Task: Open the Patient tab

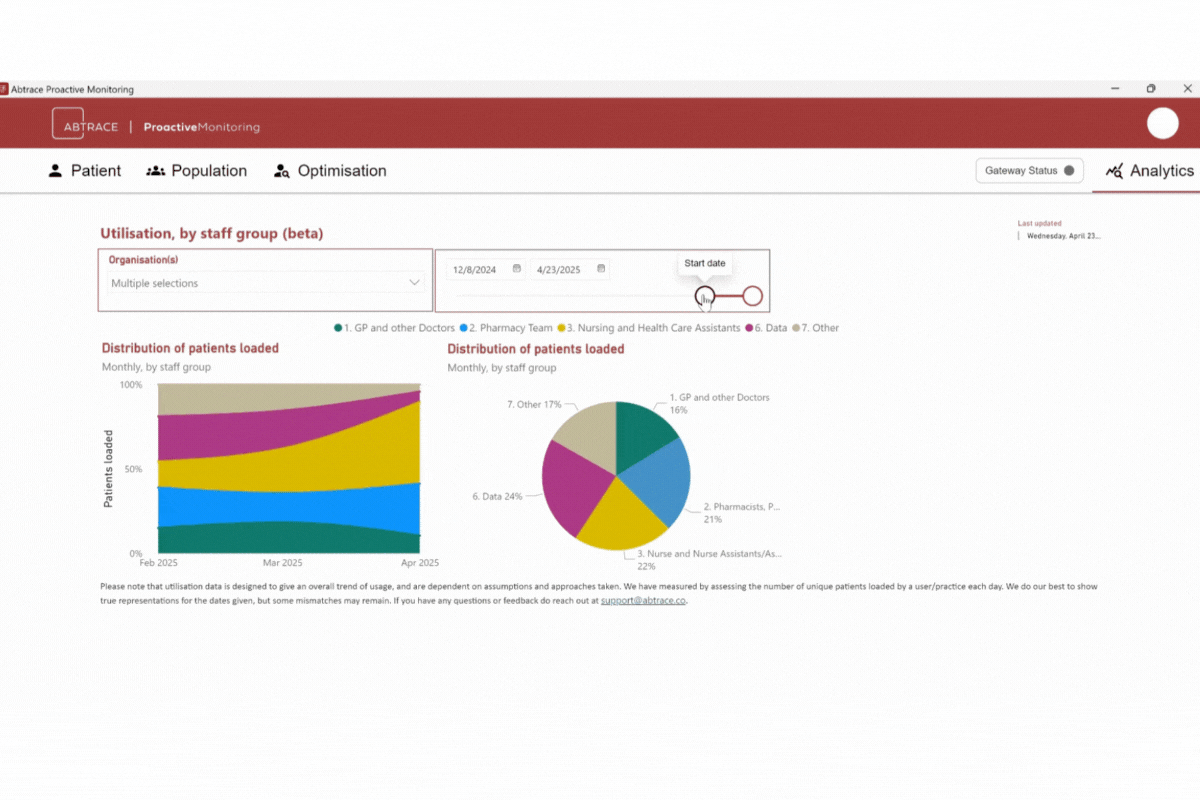Action: (x=85, y=171)
